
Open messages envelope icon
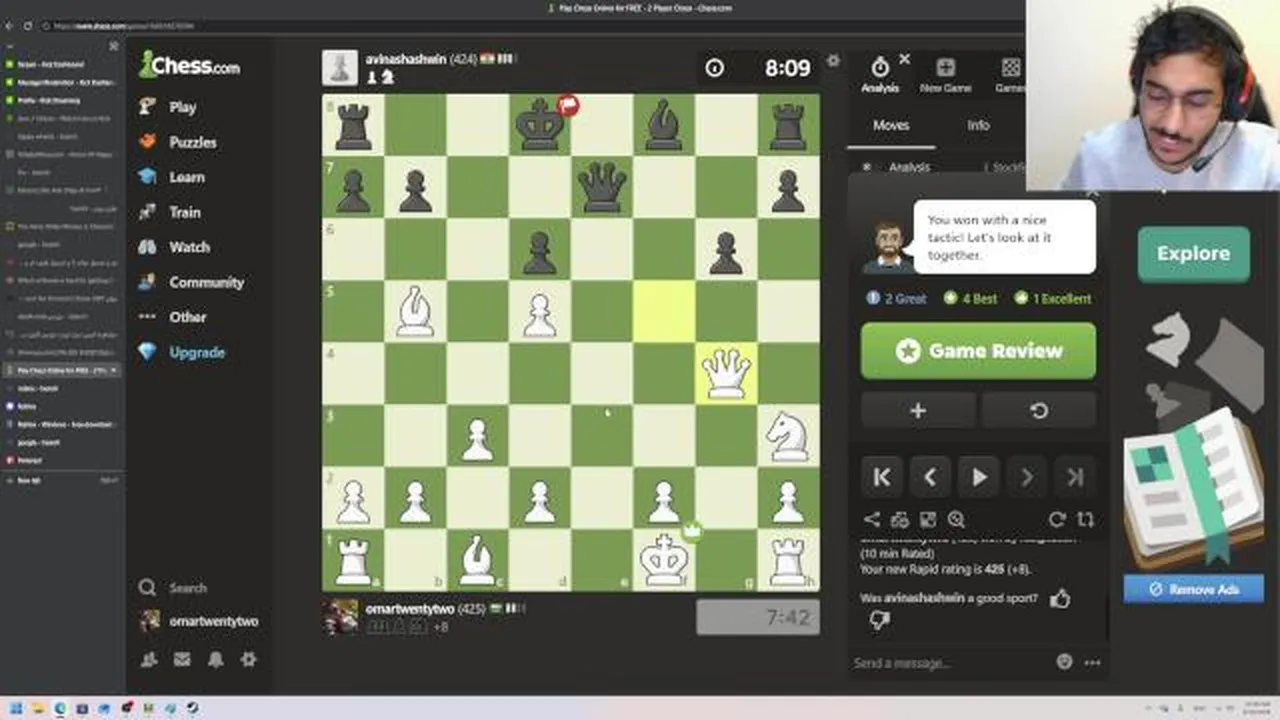182,659
